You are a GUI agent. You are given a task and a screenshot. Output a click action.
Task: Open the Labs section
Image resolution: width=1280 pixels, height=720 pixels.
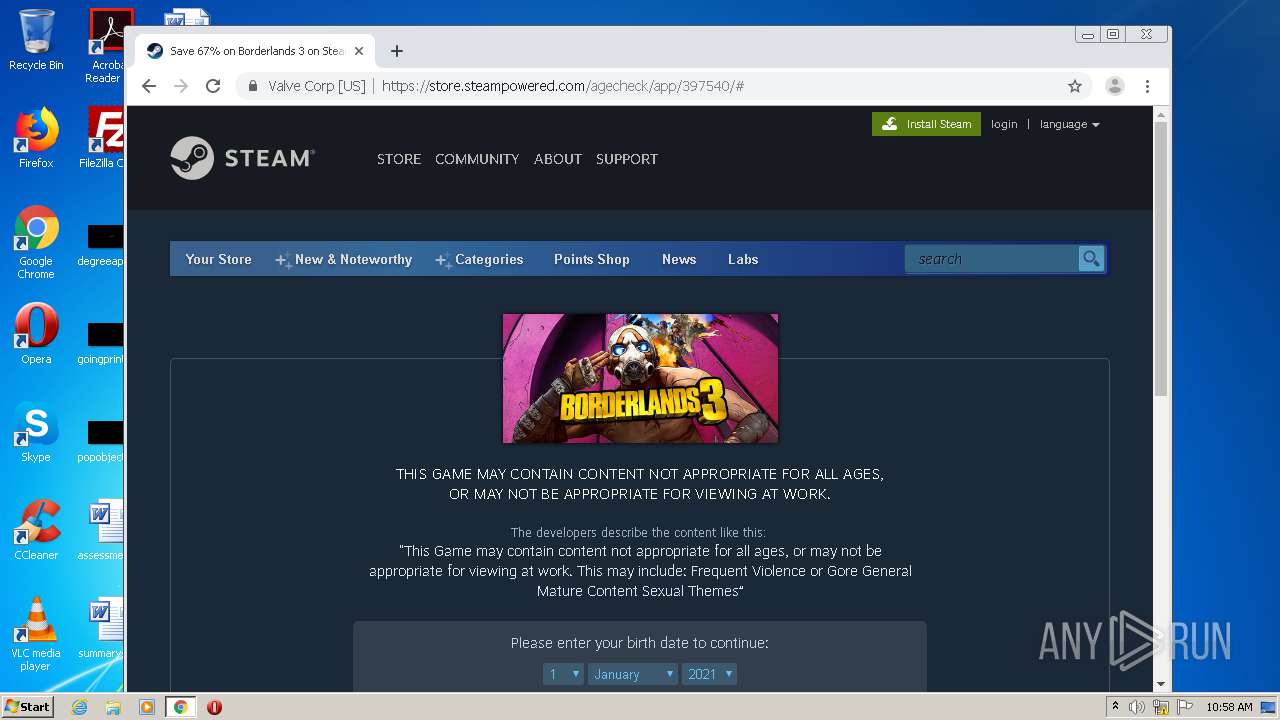743,259
